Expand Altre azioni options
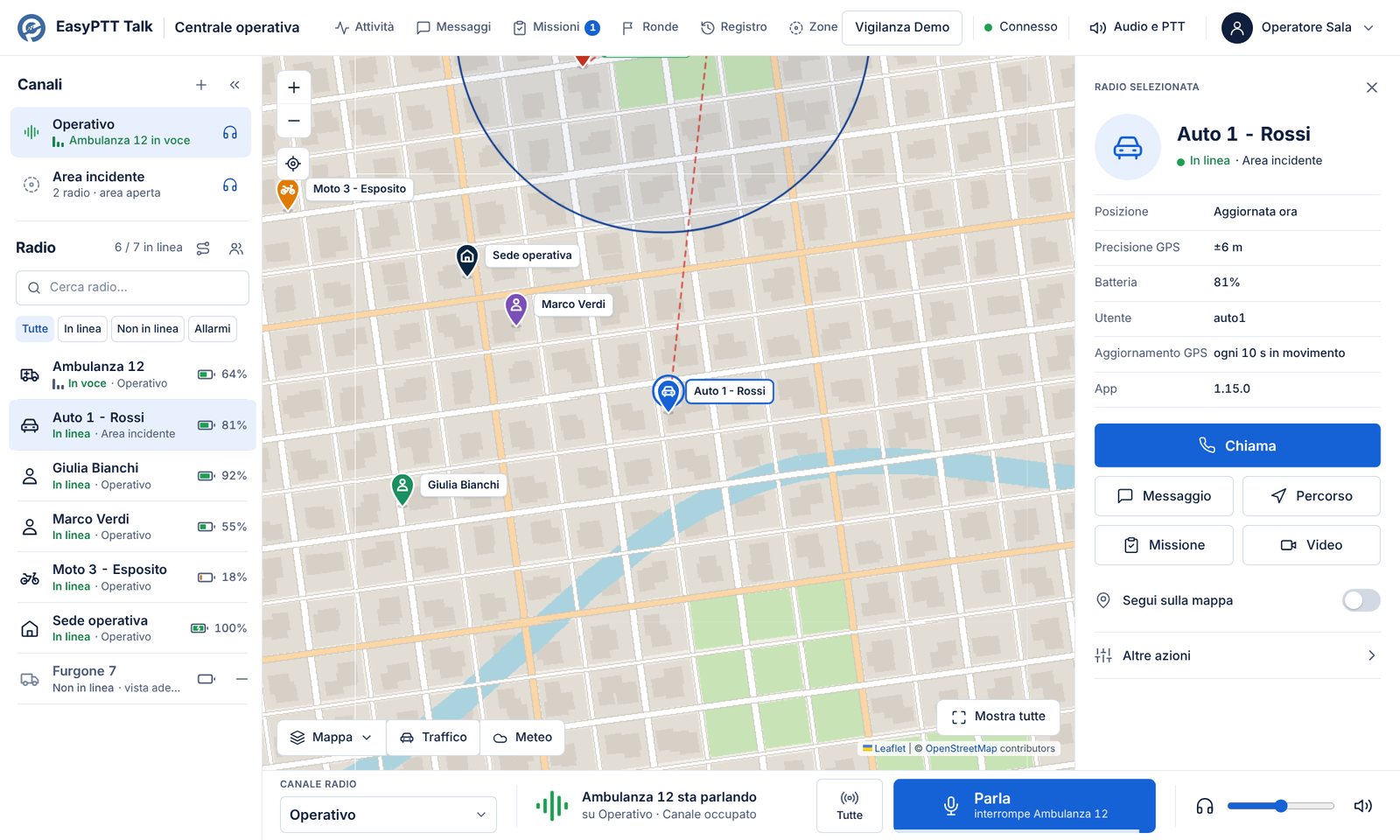This screenshot has height=840, width=1400. [x=1237, y=655]
